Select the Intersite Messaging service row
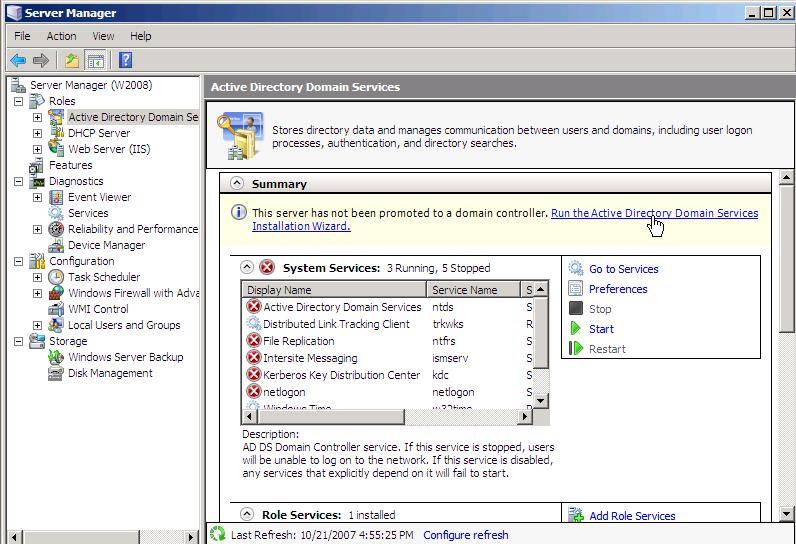The width and height of the screenshot is (796, 544). tap(389, 358)
